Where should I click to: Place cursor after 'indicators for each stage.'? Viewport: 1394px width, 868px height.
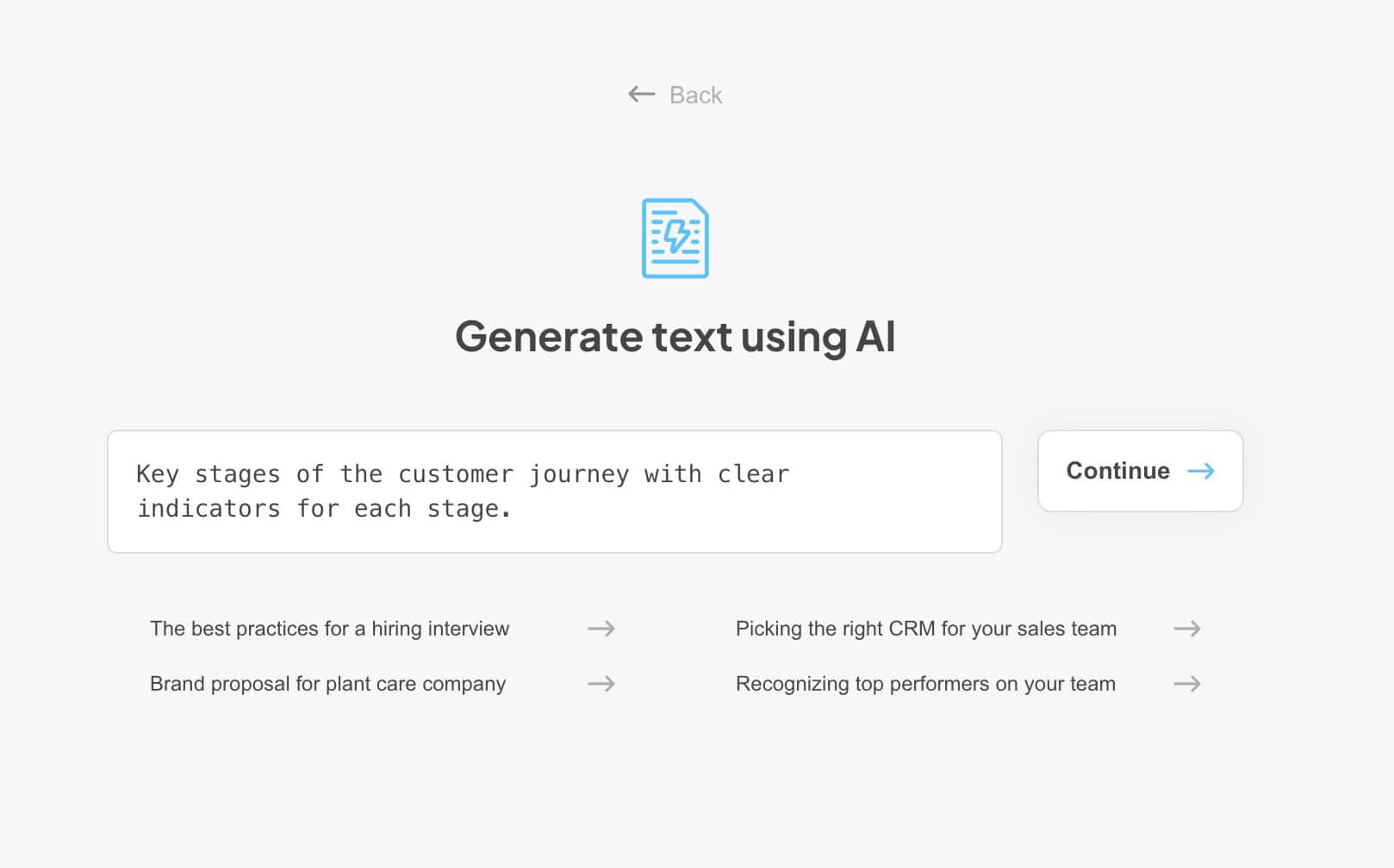(514, 509)
